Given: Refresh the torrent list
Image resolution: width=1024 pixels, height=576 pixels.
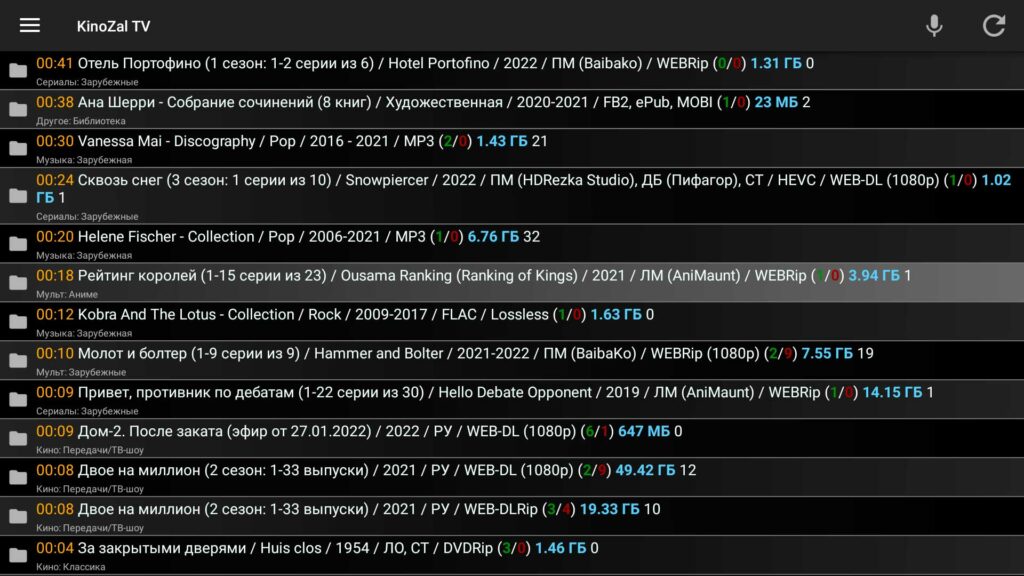Looking at the screenshot, I should point(994,25).
